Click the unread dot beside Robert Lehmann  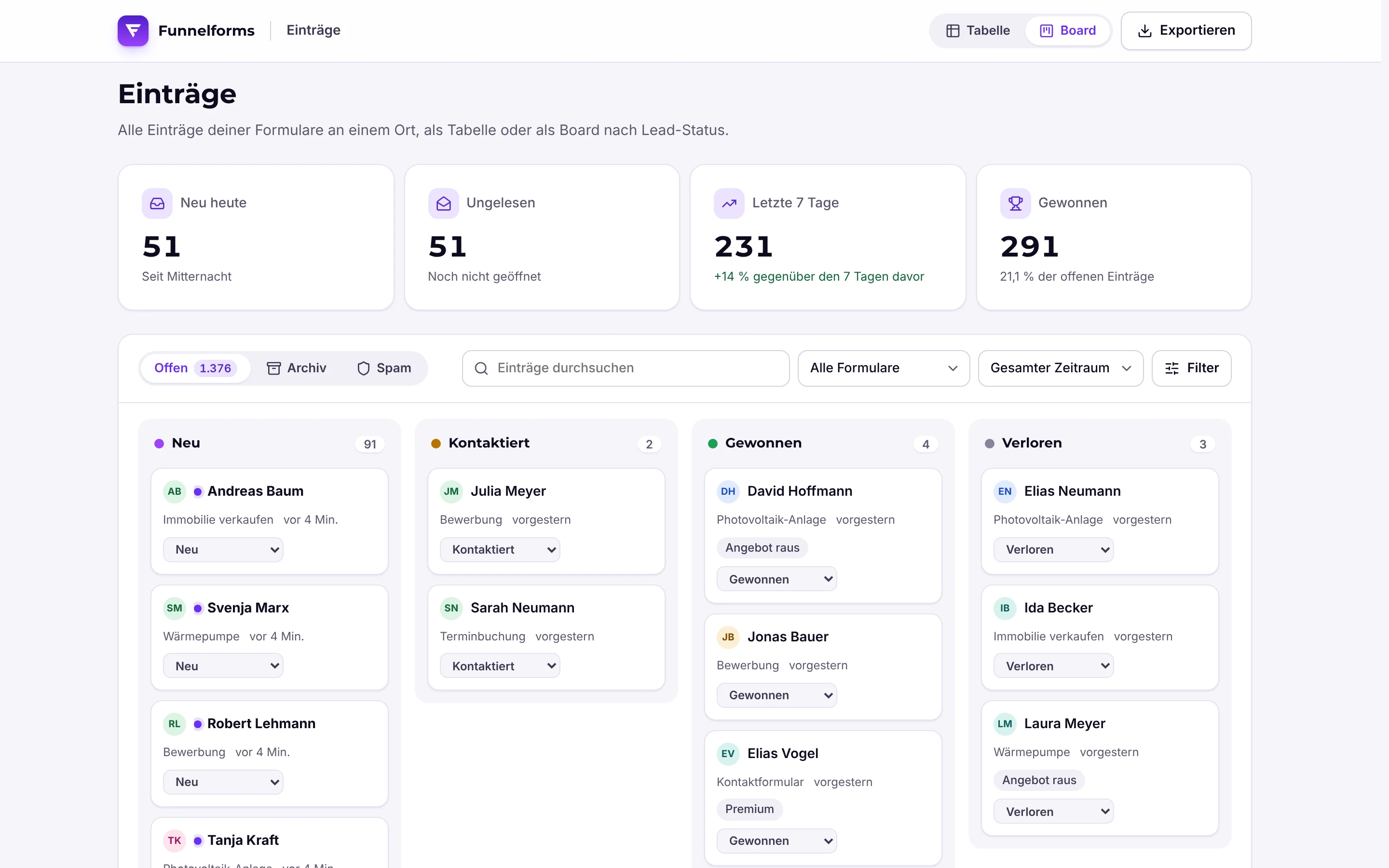197,724
